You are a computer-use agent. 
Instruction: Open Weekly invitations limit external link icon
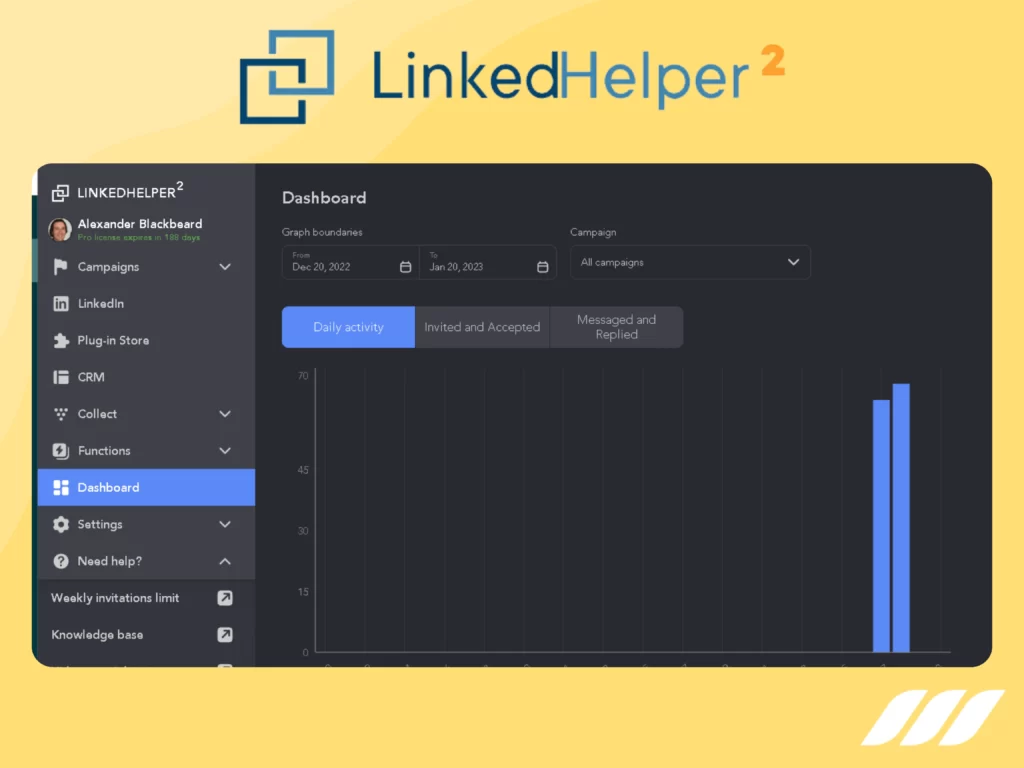pyautogui.click(x=225, y=598)
